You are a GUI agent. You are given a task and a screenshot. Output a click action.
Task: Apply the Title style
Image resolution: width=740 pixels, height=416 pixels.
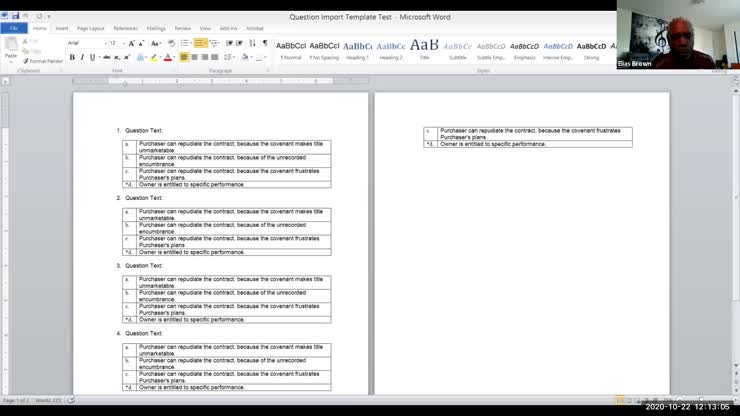tap(424, 51)
